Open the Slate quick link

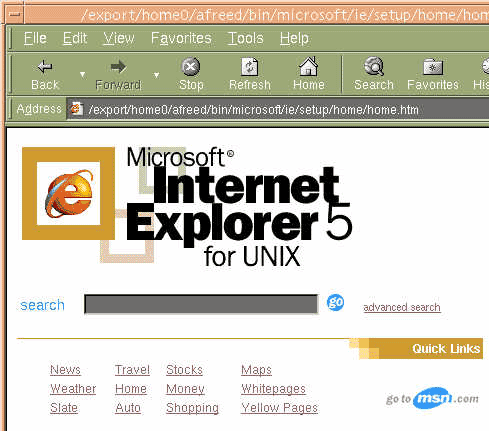pyautogui.click(x=64, y=408)
